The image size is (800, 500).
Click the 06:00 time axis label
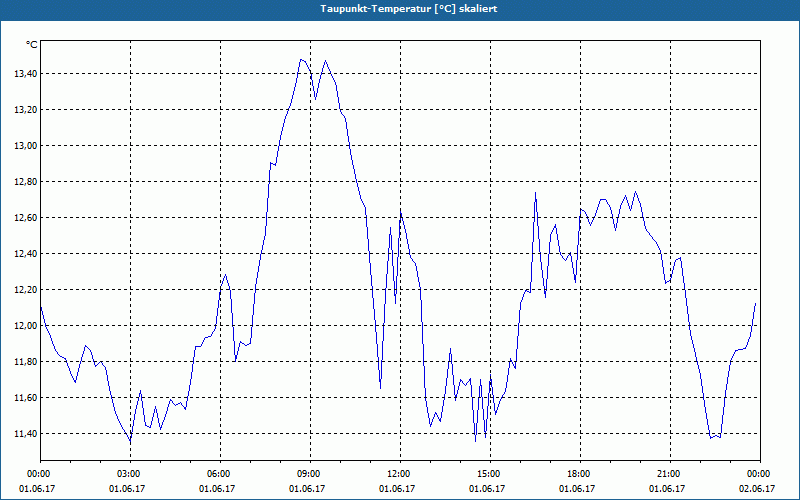point(220,474)
